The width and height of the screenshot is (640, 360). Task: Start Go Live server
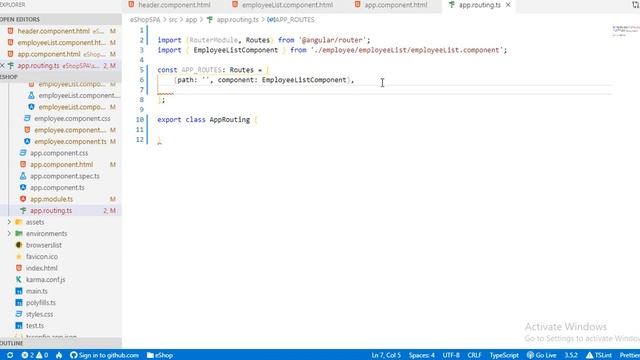pyautogui.click(x=542, y=355)
